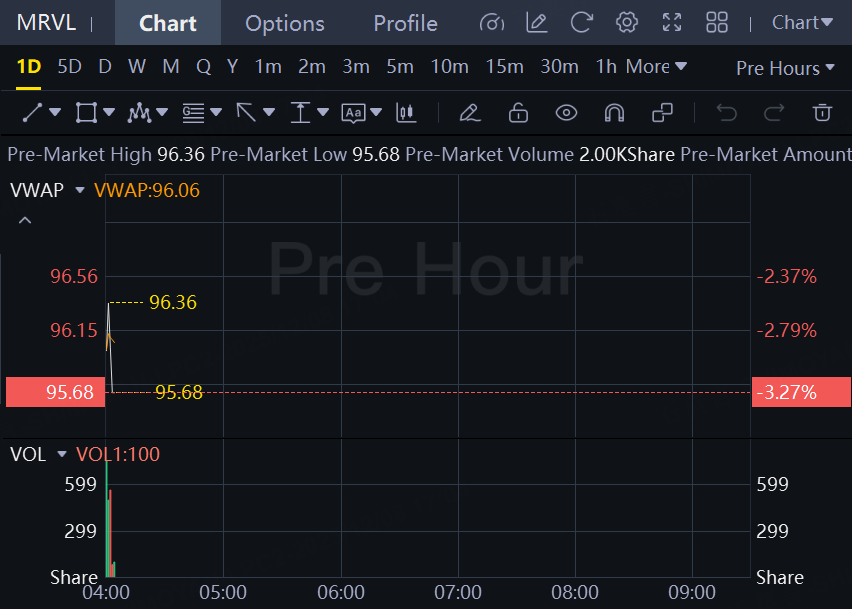Switch to the Options tab
Viewport: 852px width, 609px height.
tap(285, 23)
